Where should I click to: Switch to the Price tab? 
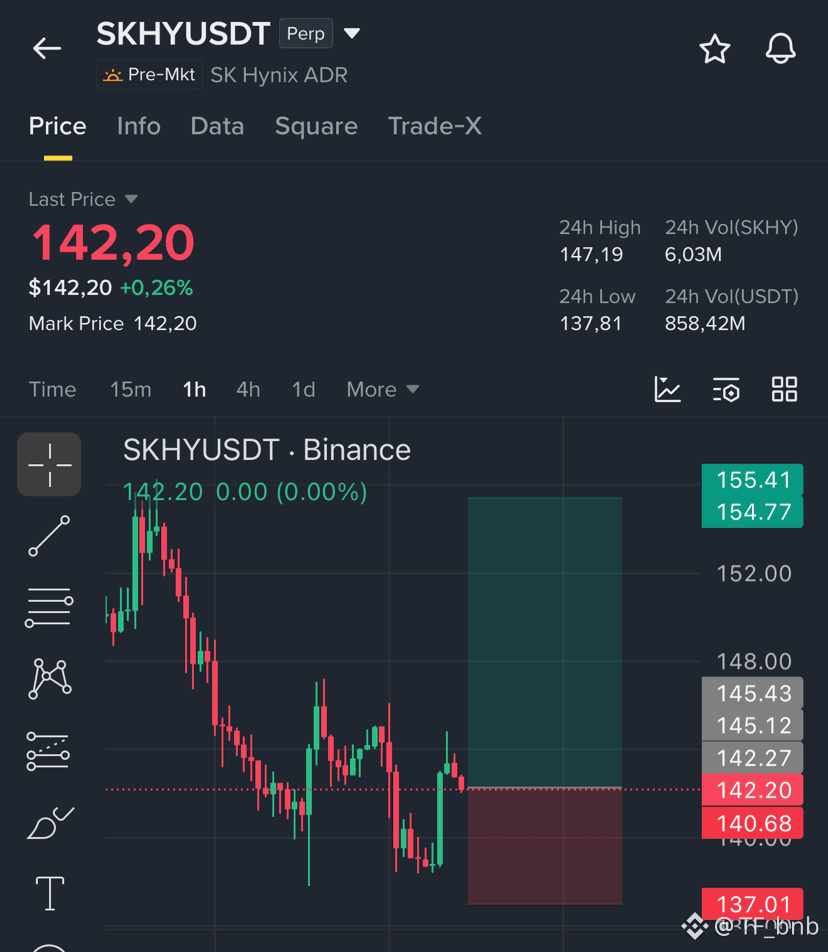(58, 126)
